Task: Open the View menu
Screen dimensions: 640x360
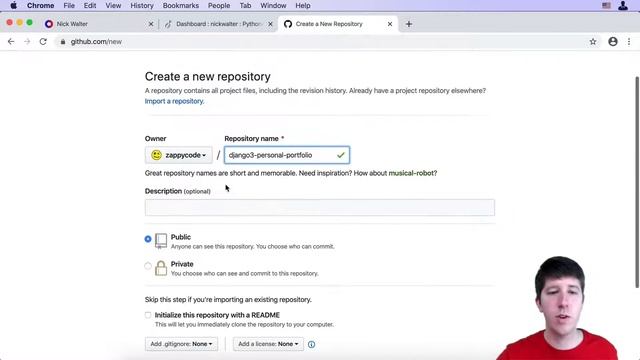Action: tap(113, 6)
